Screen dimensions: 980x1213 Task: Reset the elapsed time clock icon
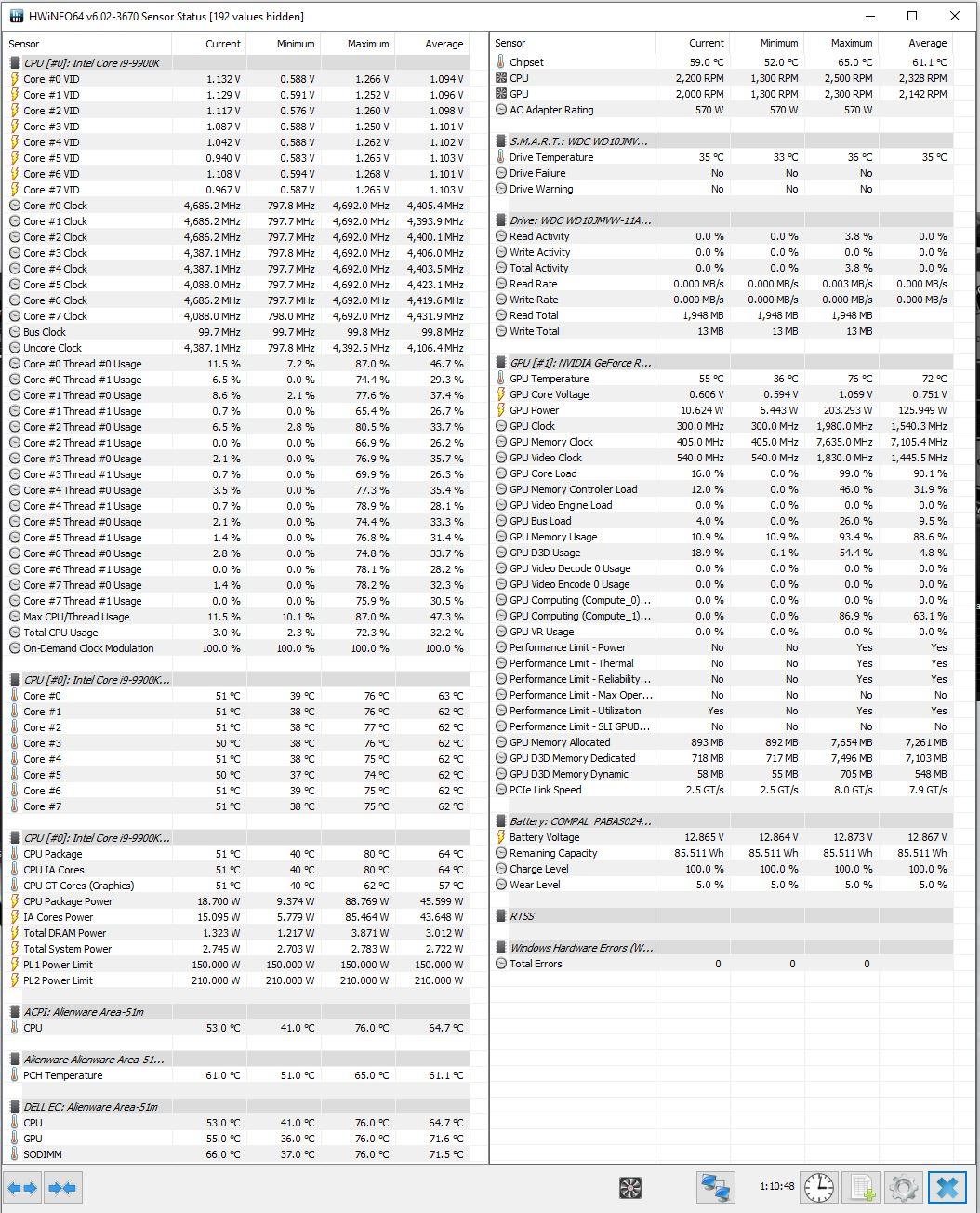point(819,1188)
